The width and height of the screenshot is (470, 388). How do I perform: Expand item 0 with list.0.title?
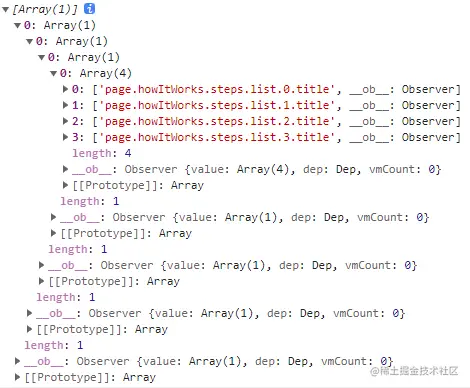pos(66,89)
